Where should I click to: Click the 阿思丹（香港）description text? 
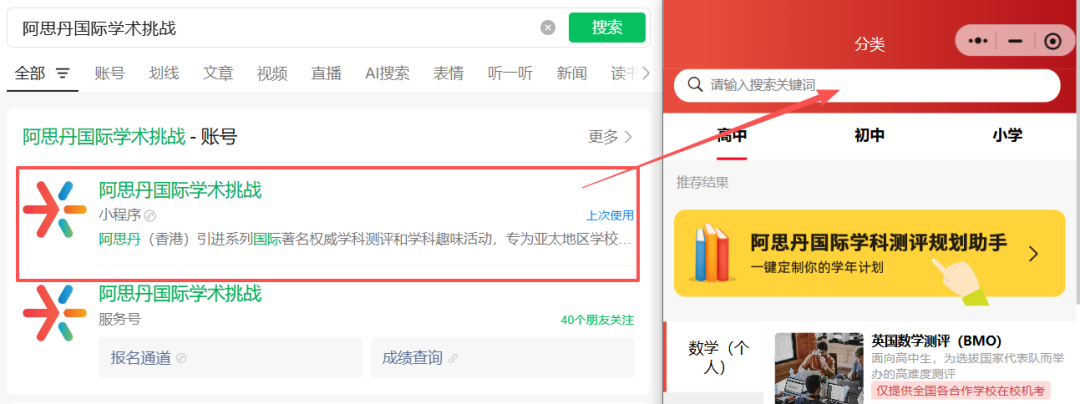[x=366, y=240]
